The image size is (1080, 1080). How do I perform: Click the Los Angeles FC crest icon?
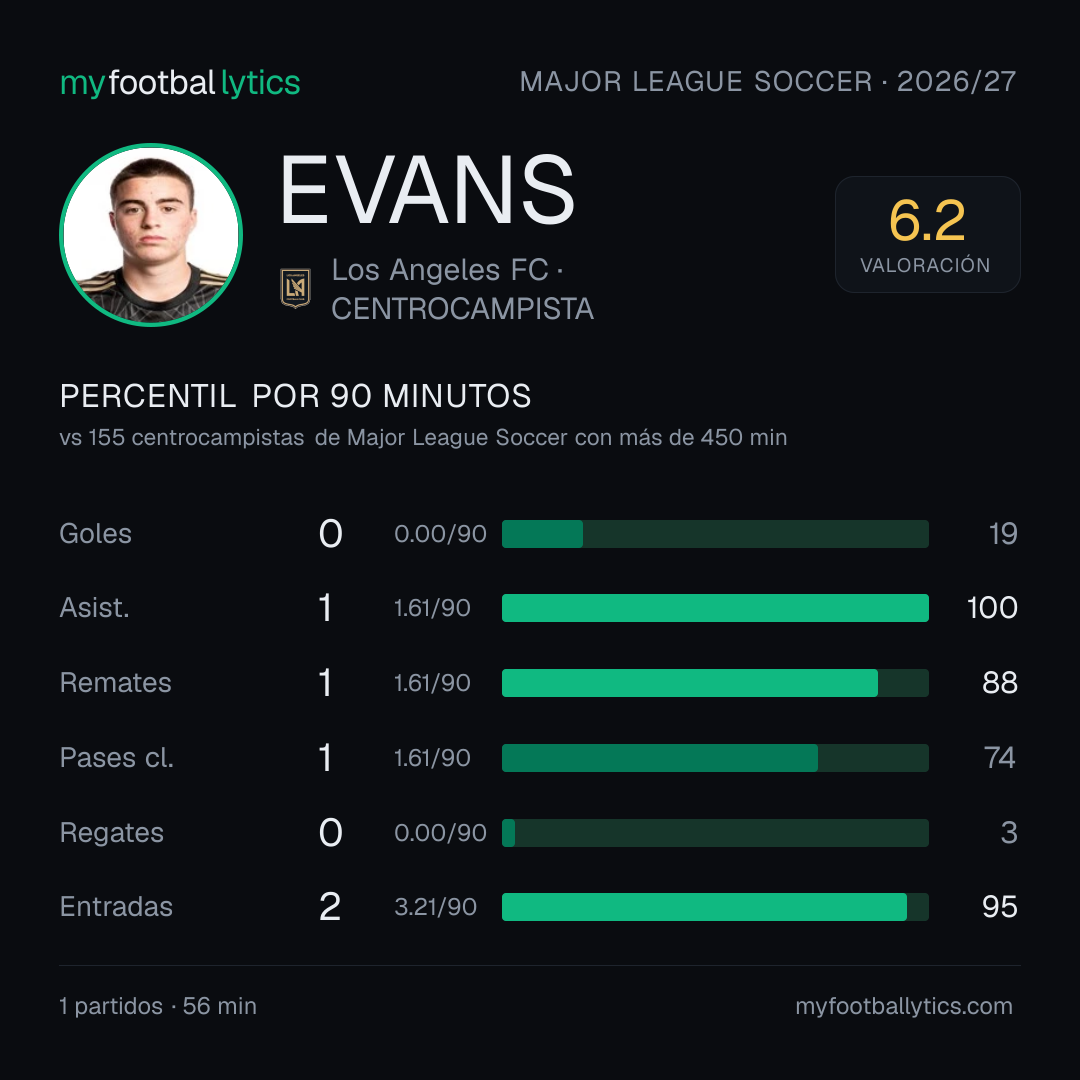tap(295, 288)
